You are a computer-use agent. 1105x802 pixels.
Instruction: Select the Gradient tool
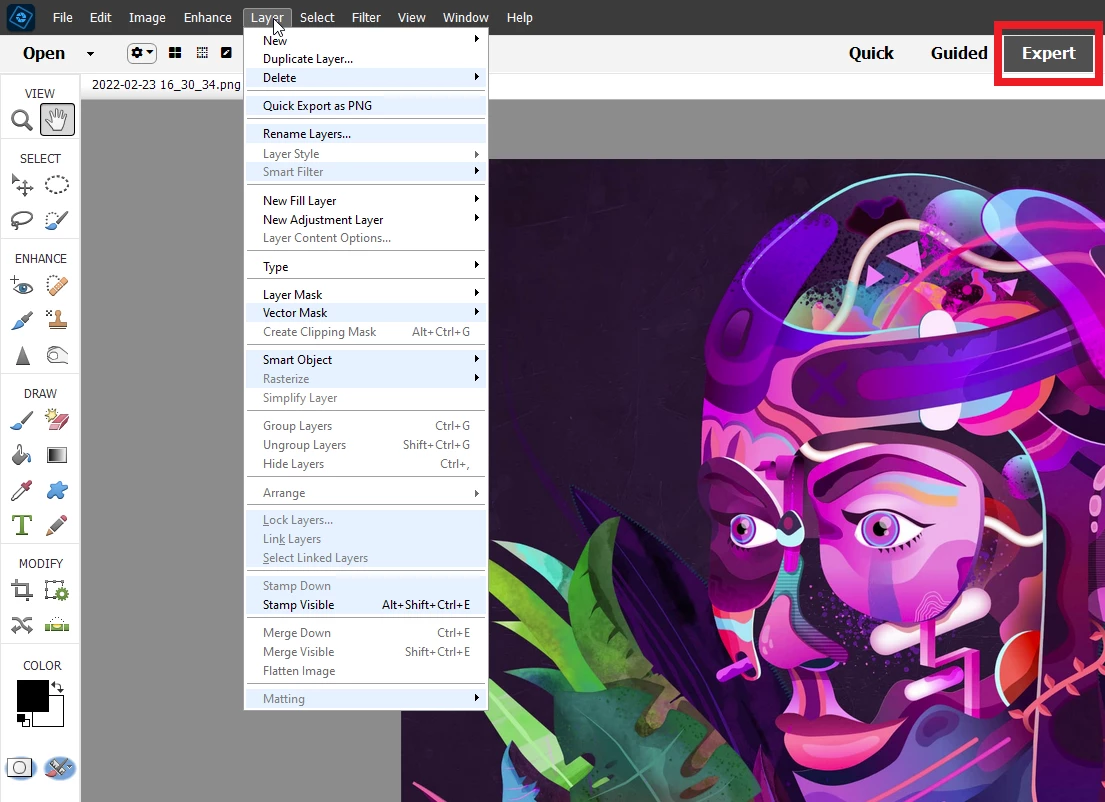coord(57,455)
